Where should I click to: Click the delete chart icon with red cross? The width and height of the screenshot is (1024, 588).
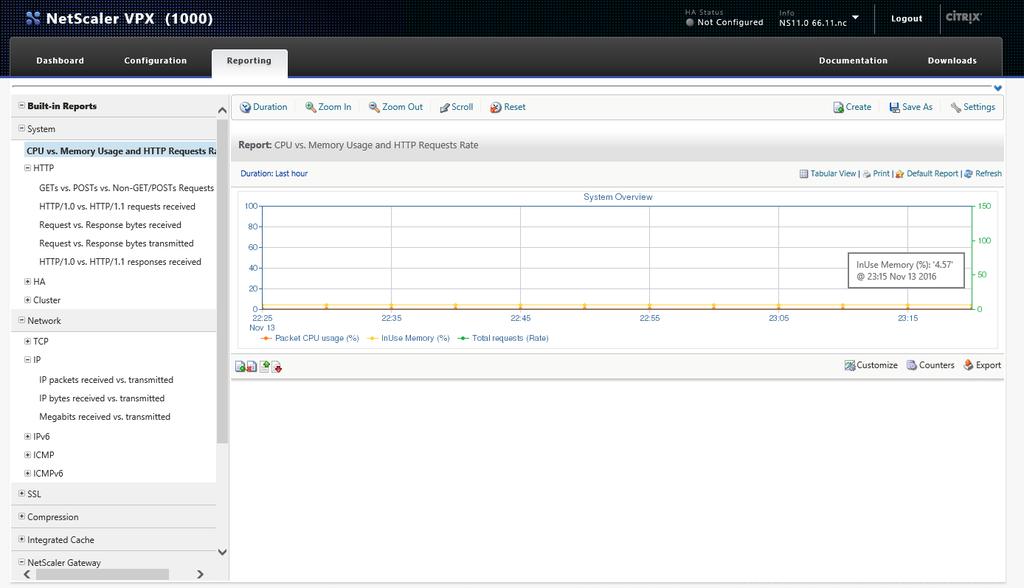tap(251, 367)
